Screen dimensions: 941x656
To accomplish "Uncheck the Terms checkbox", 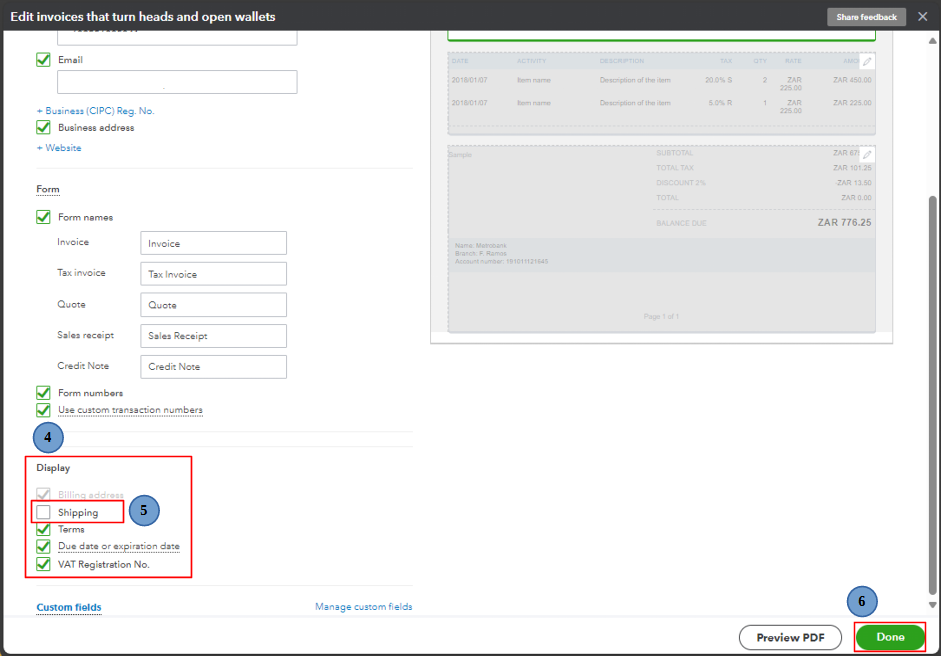I will (43, 529).
